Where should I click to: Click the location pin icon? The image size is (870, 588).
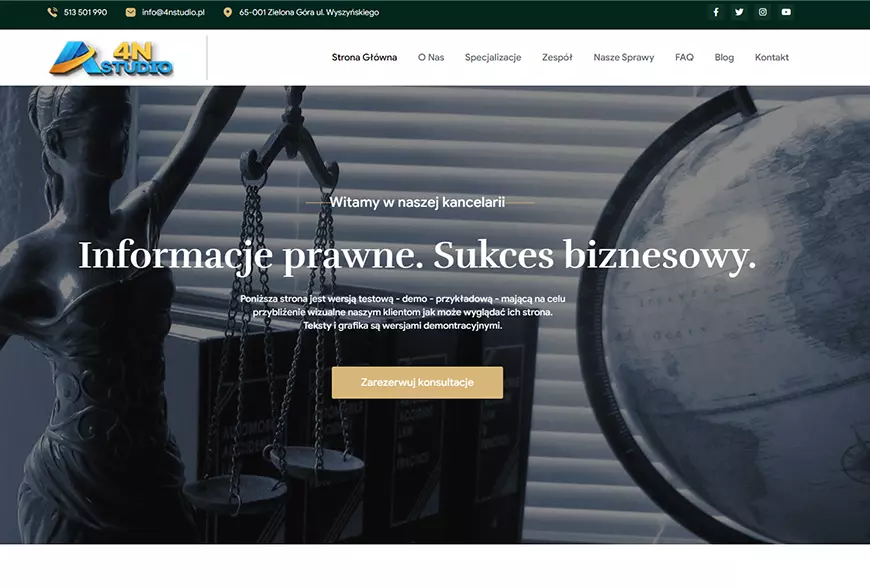click(x=227, y=12)
